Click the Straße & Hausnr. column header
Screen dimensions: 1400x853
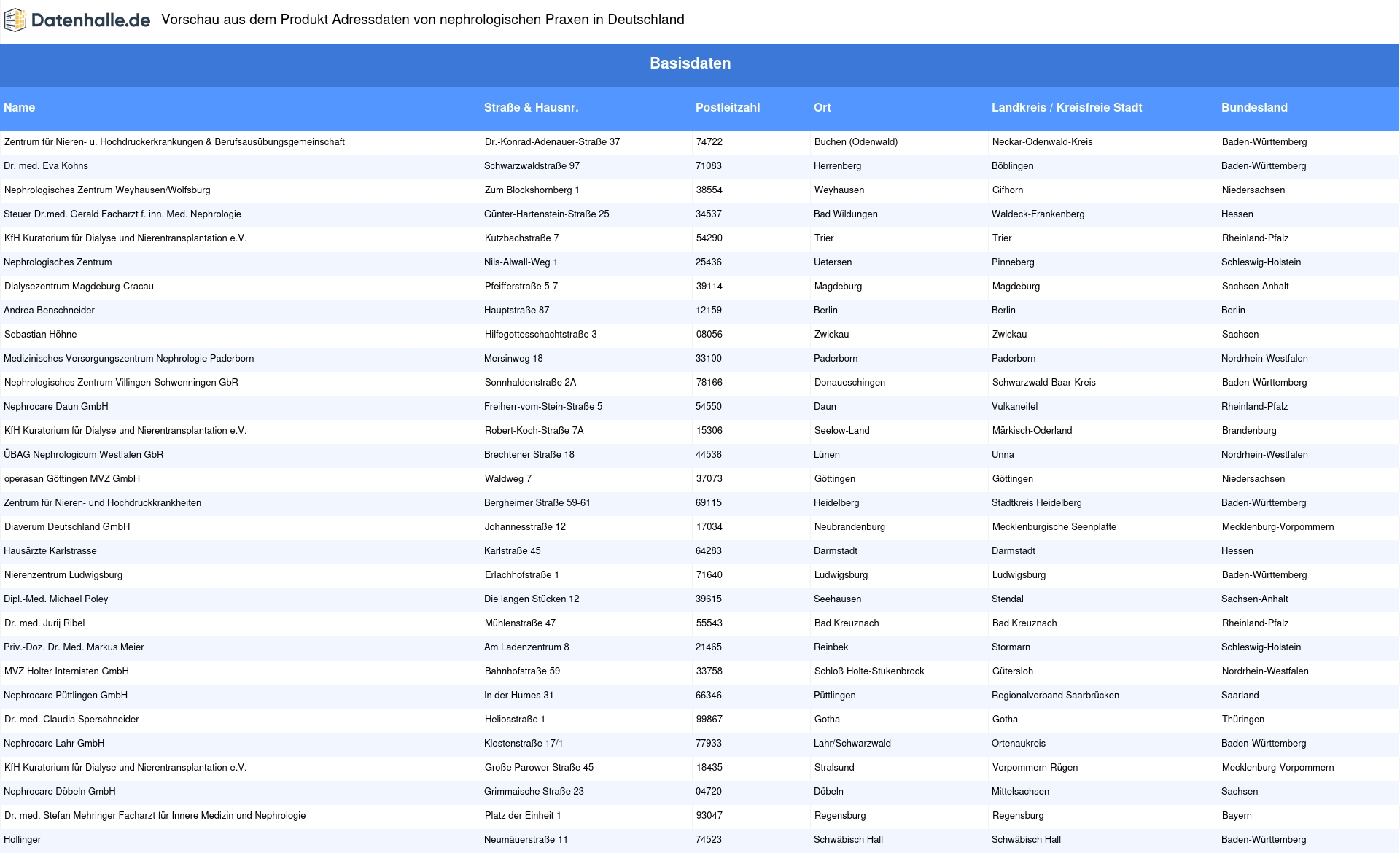[x=531, y=107]
